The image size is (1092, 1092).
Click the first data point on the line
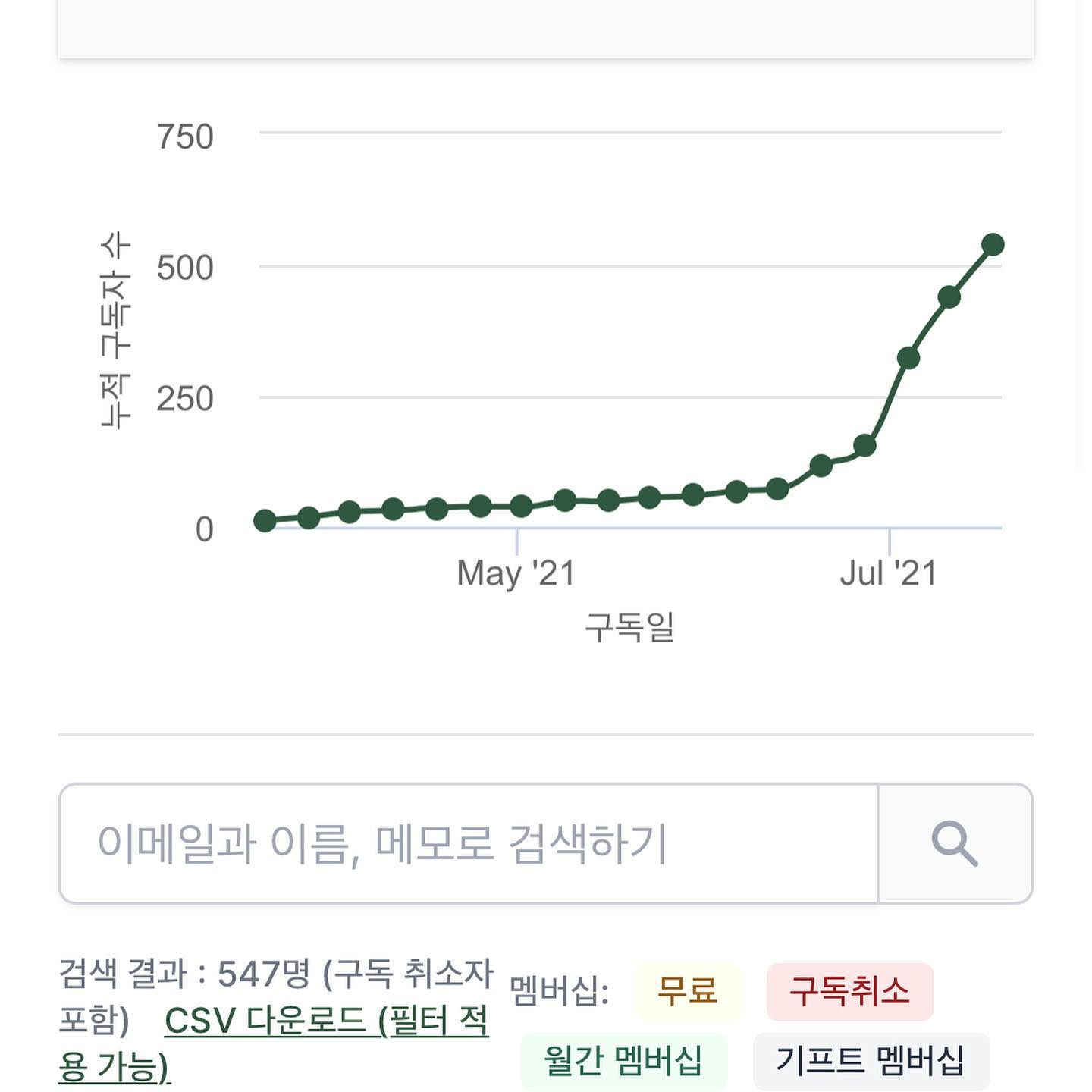click(265, 521)
